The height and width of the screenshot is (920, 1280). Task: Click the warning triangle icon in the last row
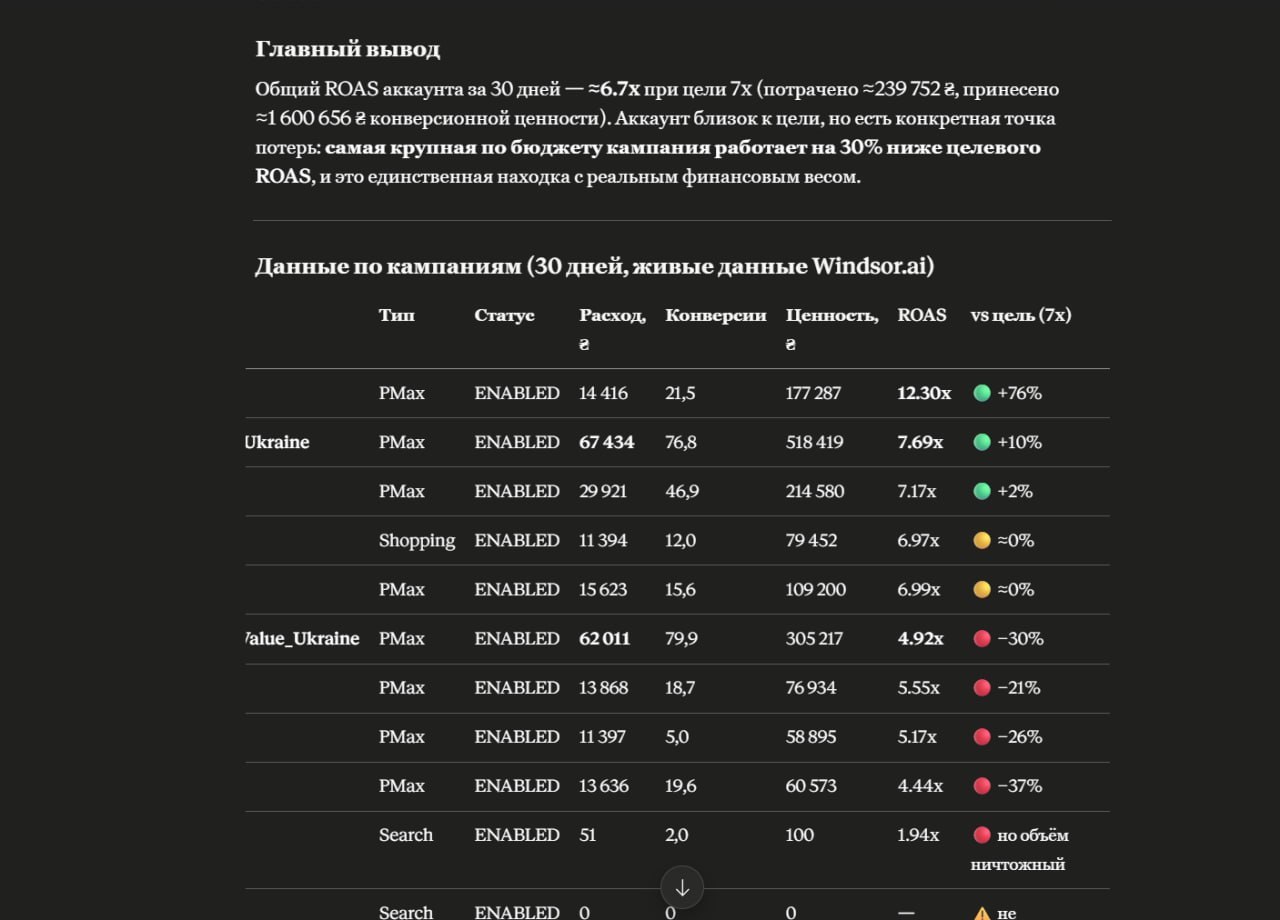(x=982, y=913)
